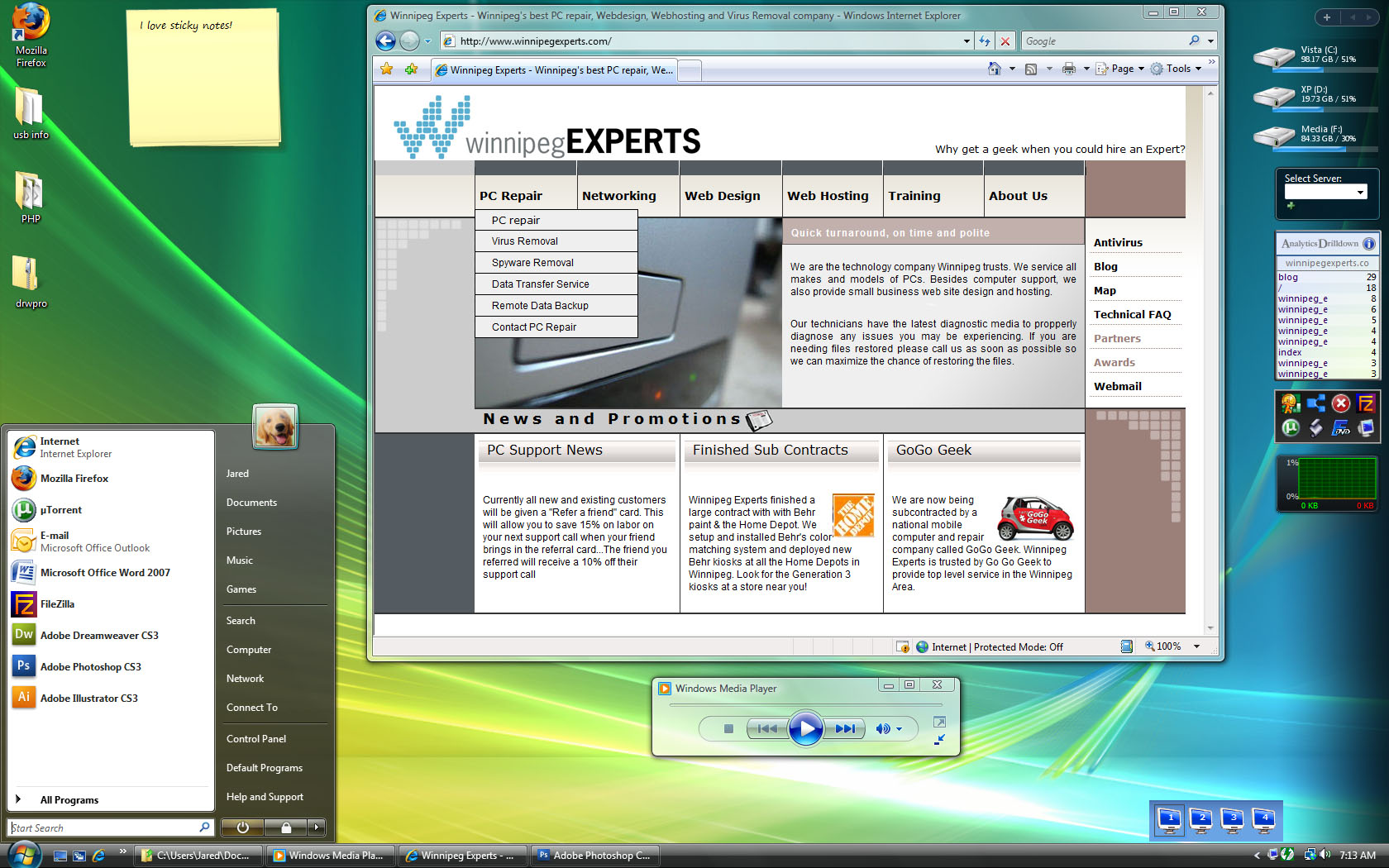The height and width of the screenshot is (868, 1389).
Task: Open recent pages dropdown near forward button
Action: [427, 41]
